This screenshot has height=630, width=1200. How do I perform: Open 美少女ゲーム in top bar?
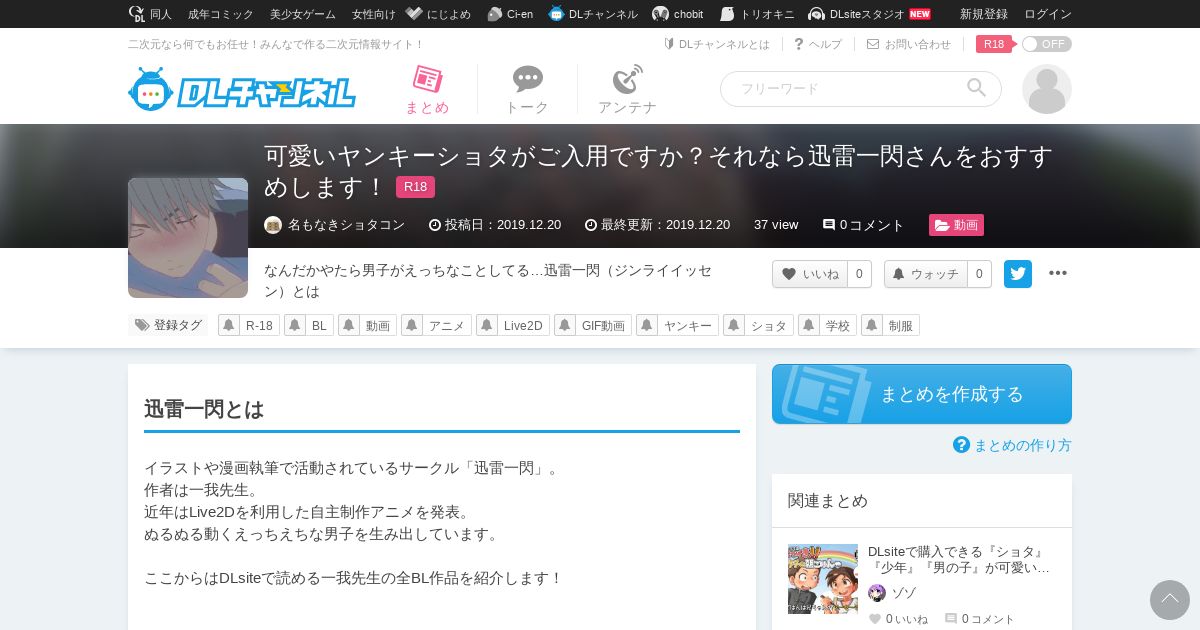click(x=303, y=14)
